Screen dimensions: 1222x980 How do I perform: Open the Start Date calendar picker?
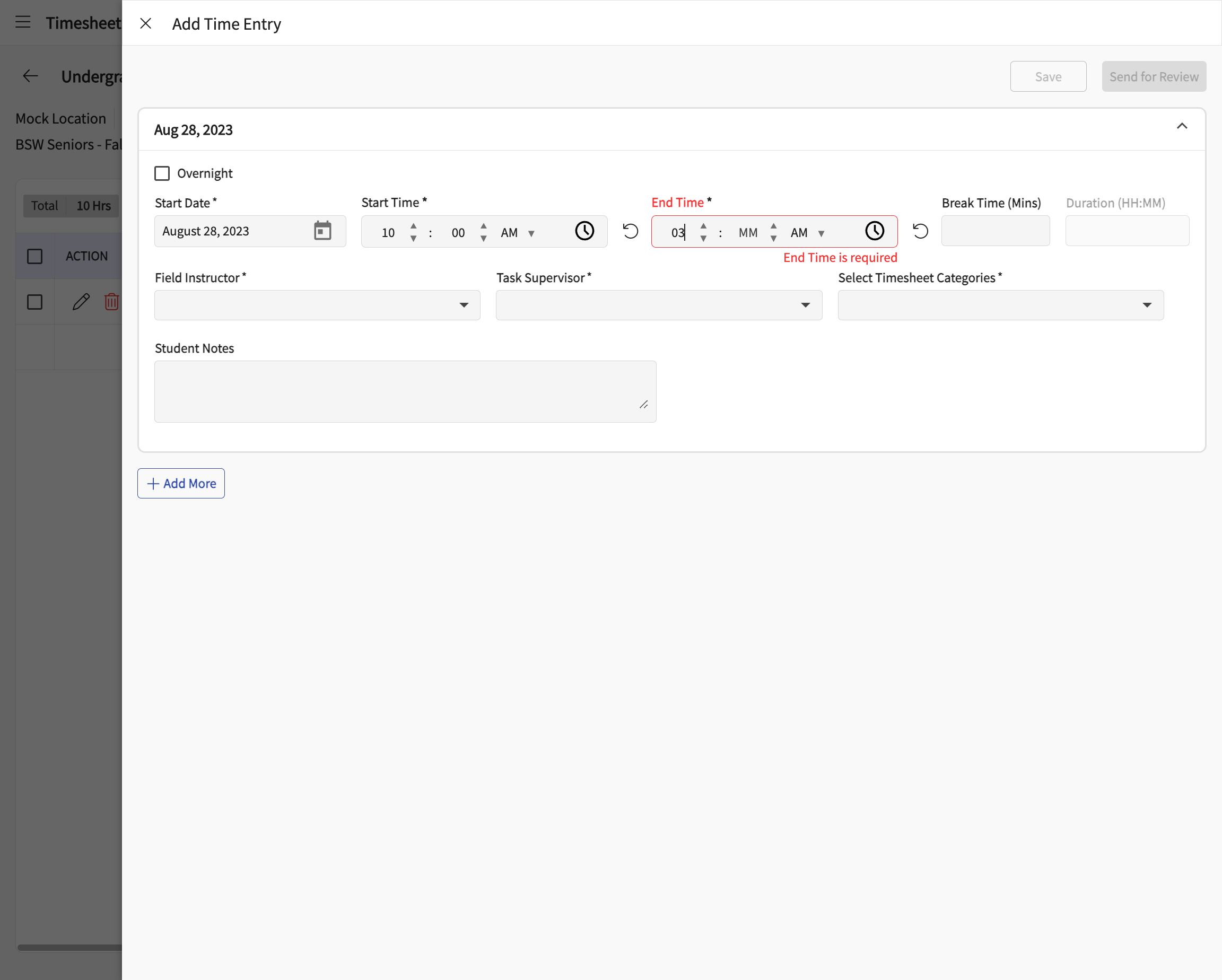(322, 231)
